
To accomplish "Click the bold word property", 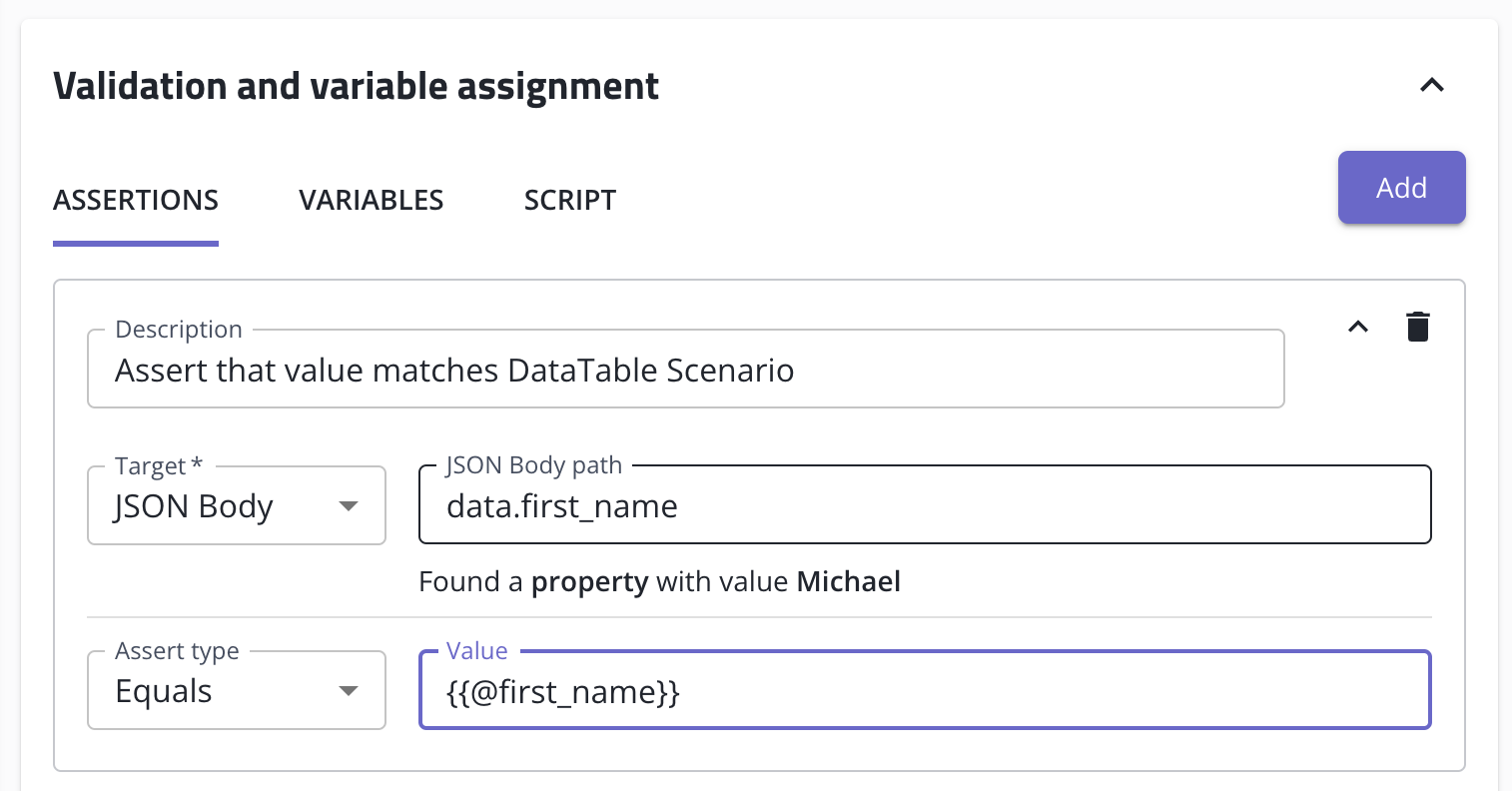I will pos(589,582).
